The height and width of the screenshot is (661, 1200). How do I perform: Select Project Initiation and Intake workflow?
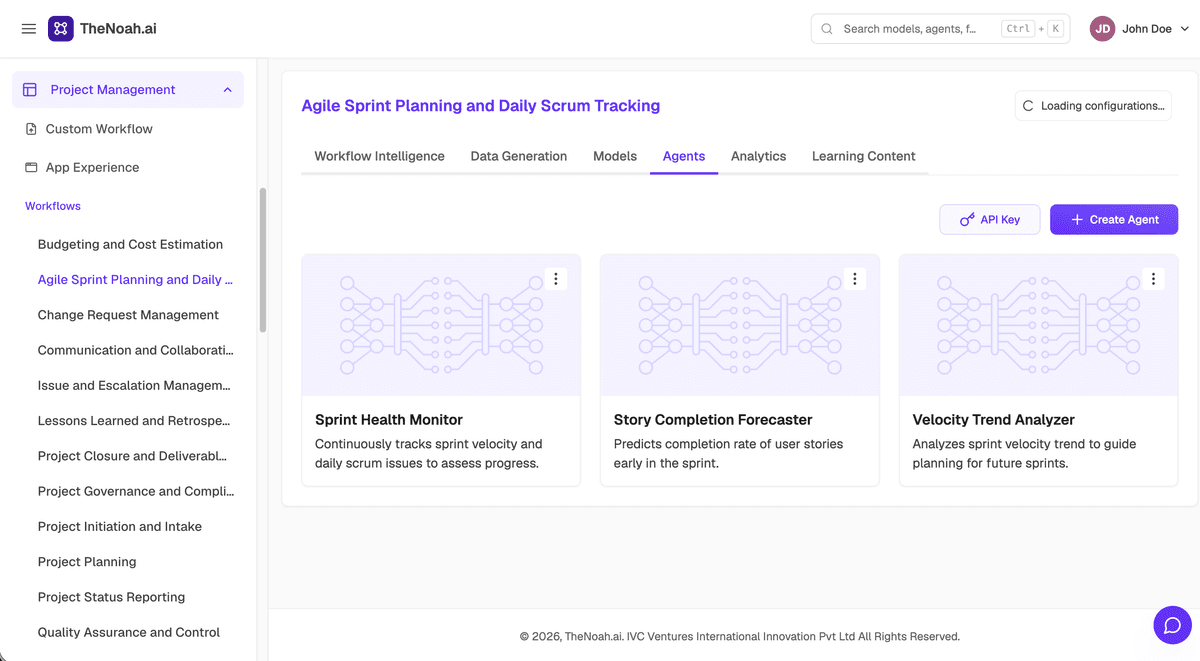point(120,526)
